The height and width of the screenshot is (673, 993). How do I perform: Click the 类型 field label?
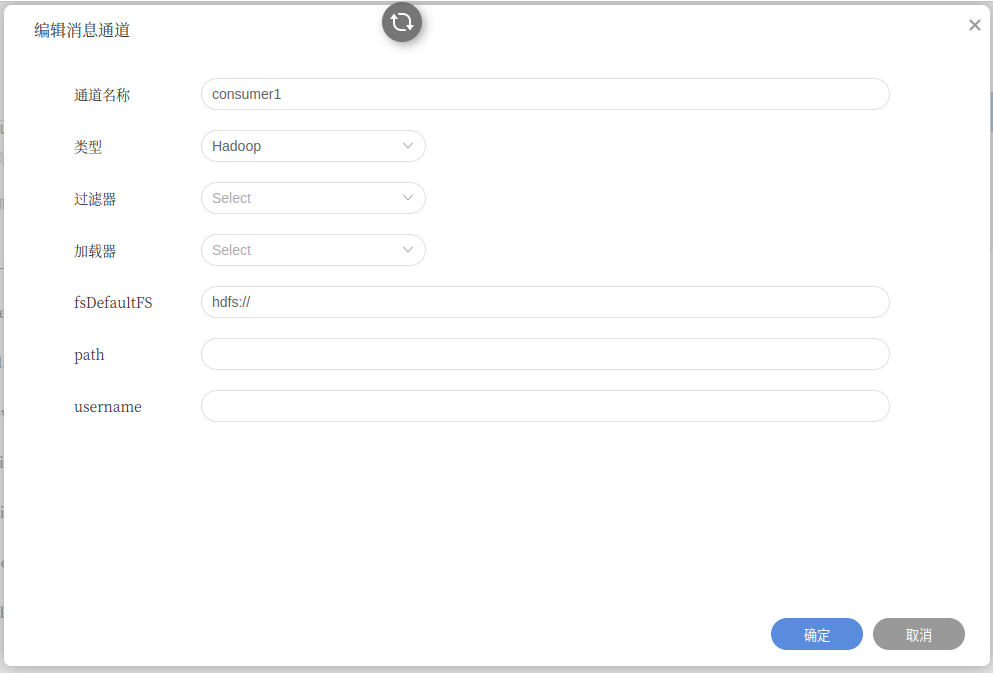click(88, 147)
